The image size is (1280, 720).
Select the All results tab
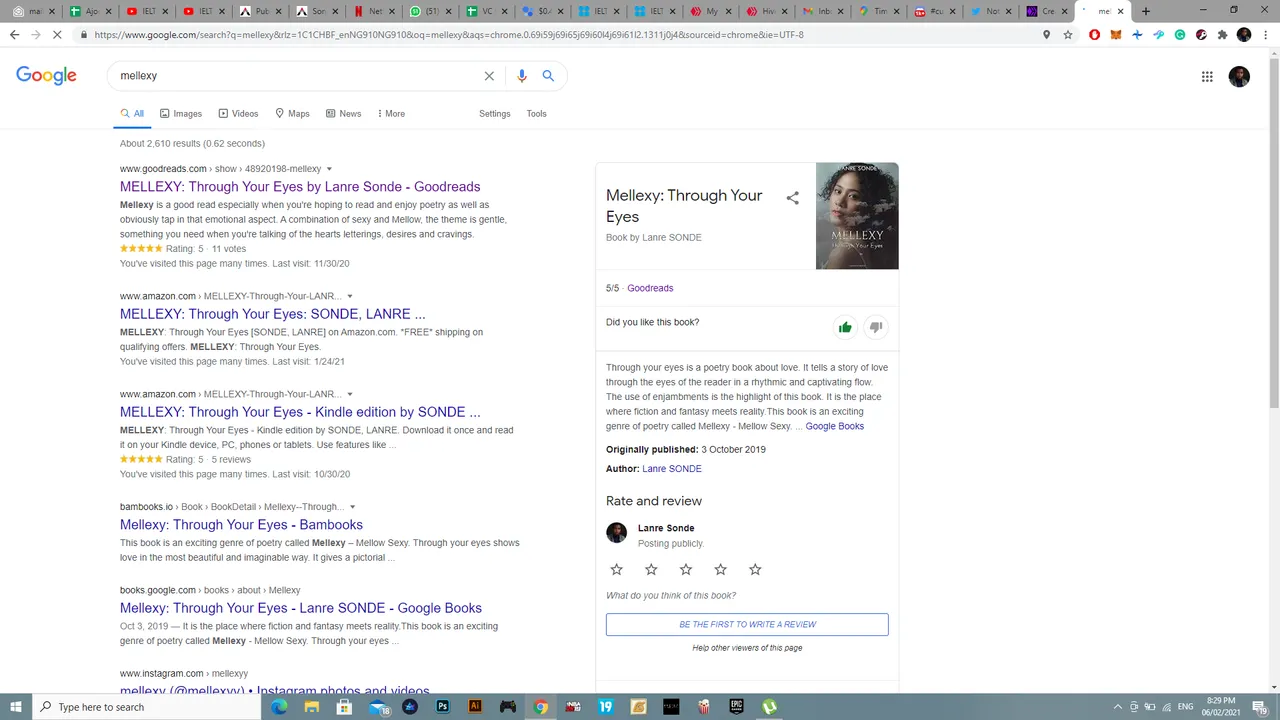coord(132,113)
